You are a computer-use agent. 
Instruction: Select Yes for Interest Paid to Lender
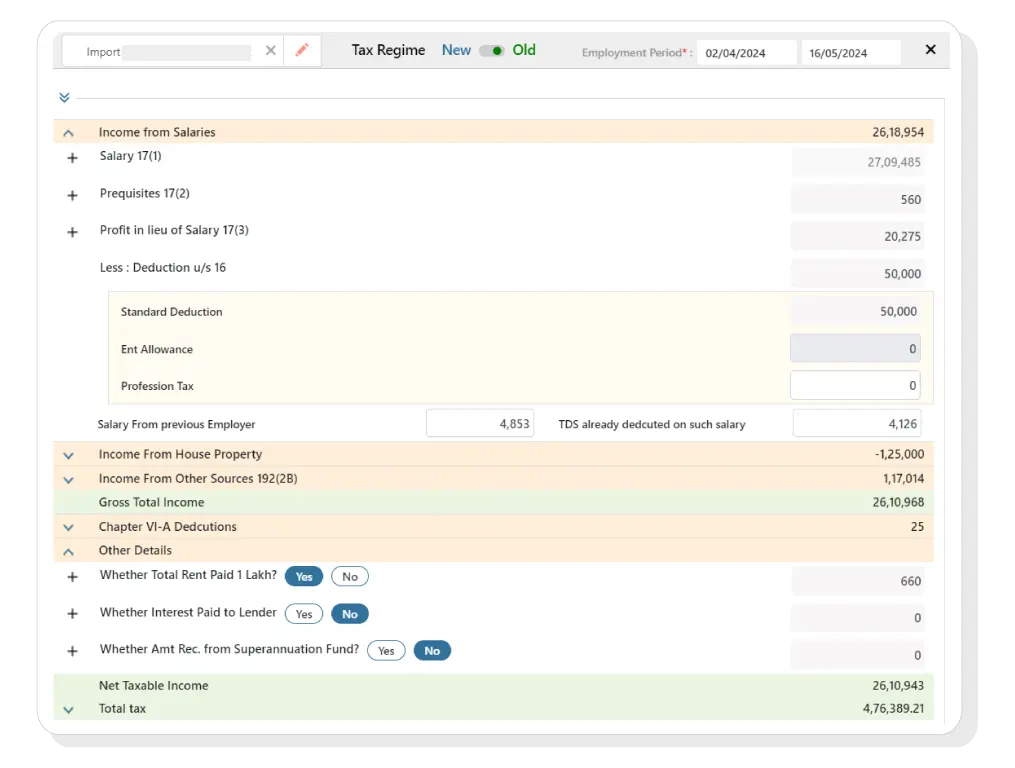pyautogui.click(x=303, y=613)
